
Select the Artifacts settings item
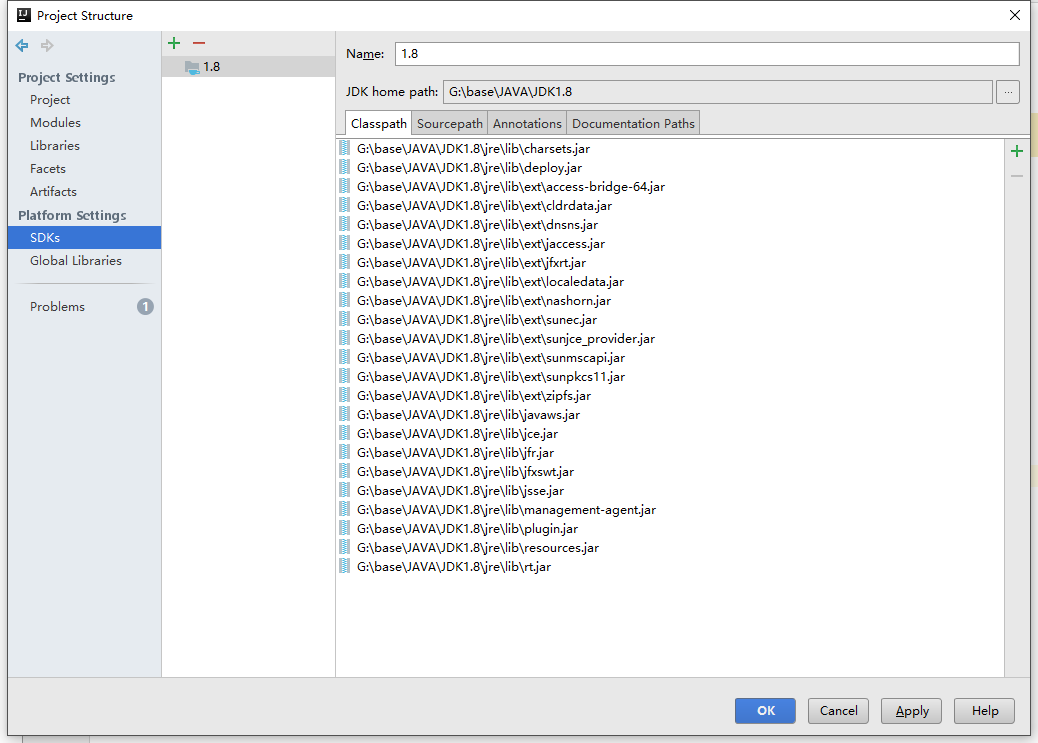point(53,192)
